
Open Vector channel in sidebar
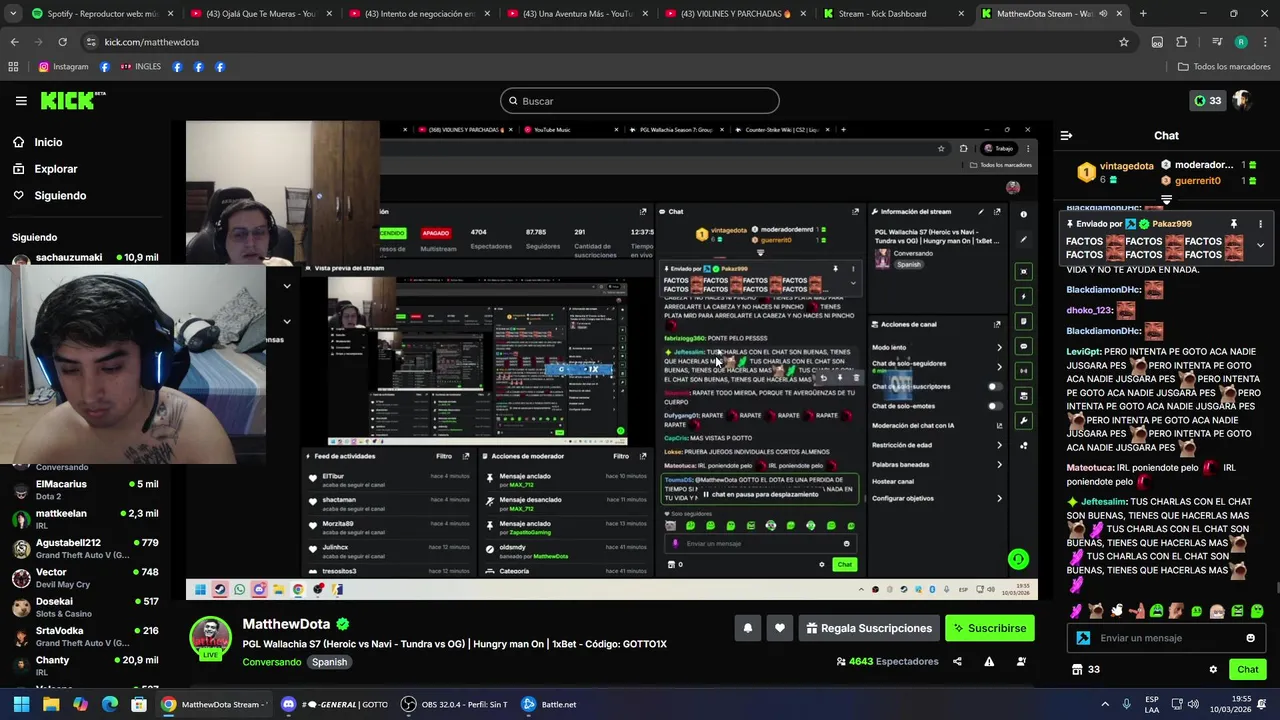pyautogui.click(x=85, y=578)
